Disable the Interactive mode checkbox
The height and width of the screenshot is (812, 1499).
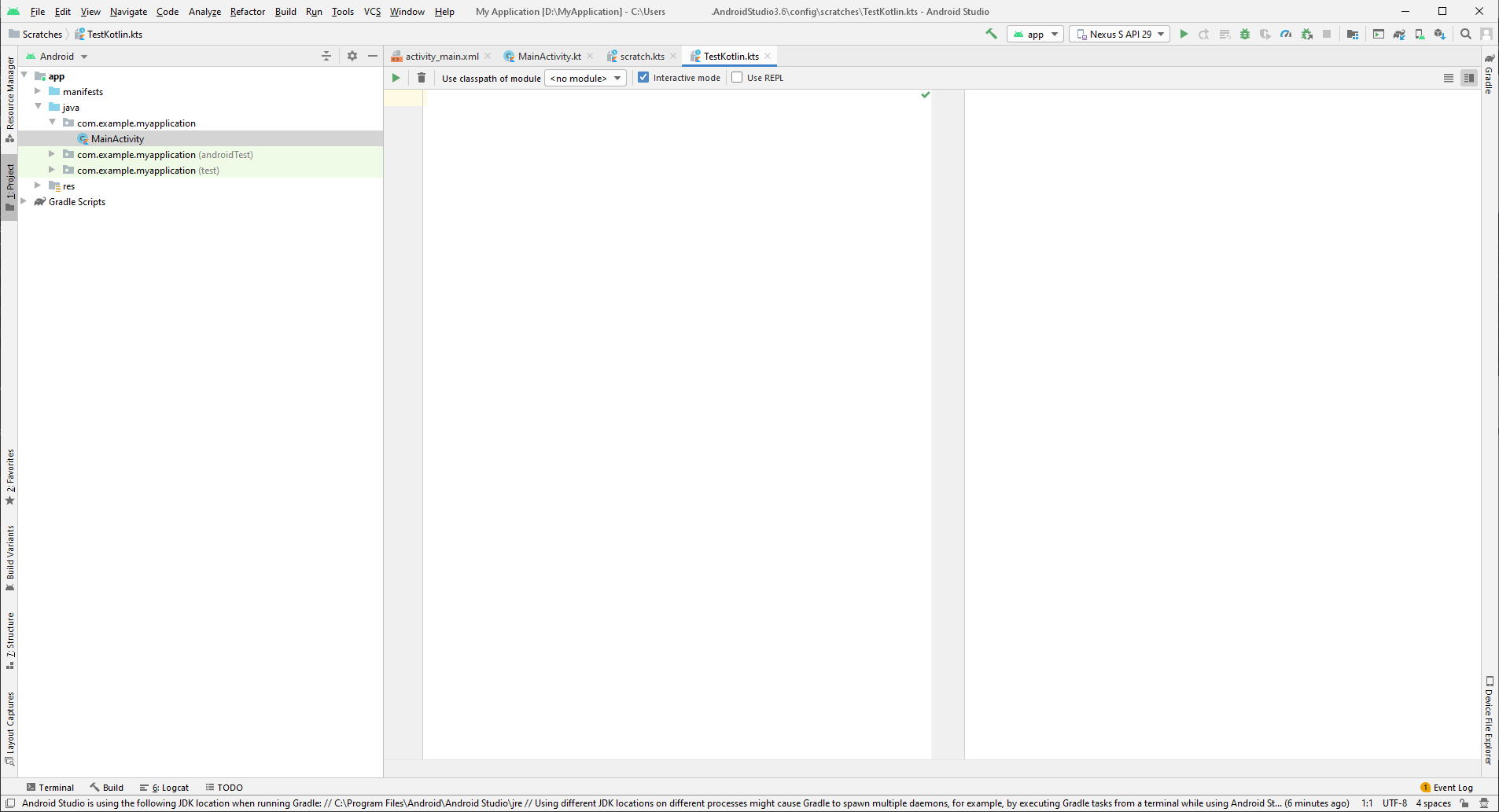pos(643,77)
